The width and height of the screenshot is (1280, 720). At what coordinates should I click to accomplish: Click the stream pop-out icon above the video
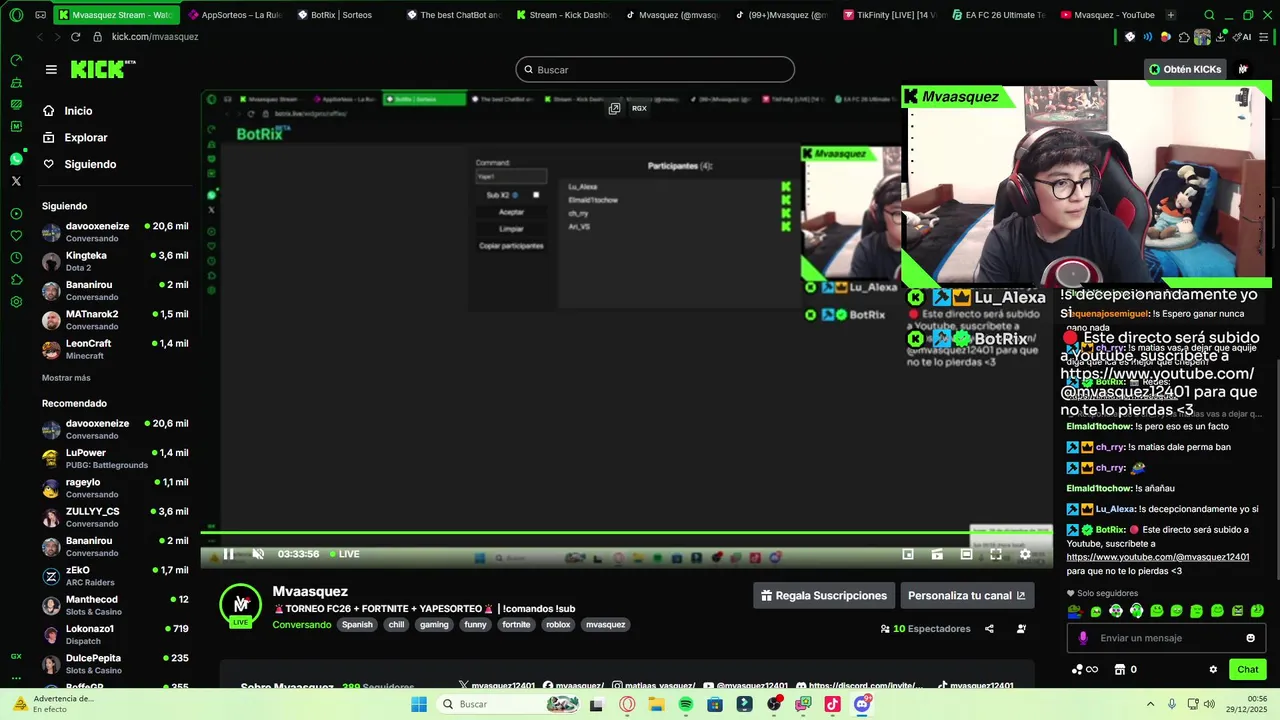(614, 108)
